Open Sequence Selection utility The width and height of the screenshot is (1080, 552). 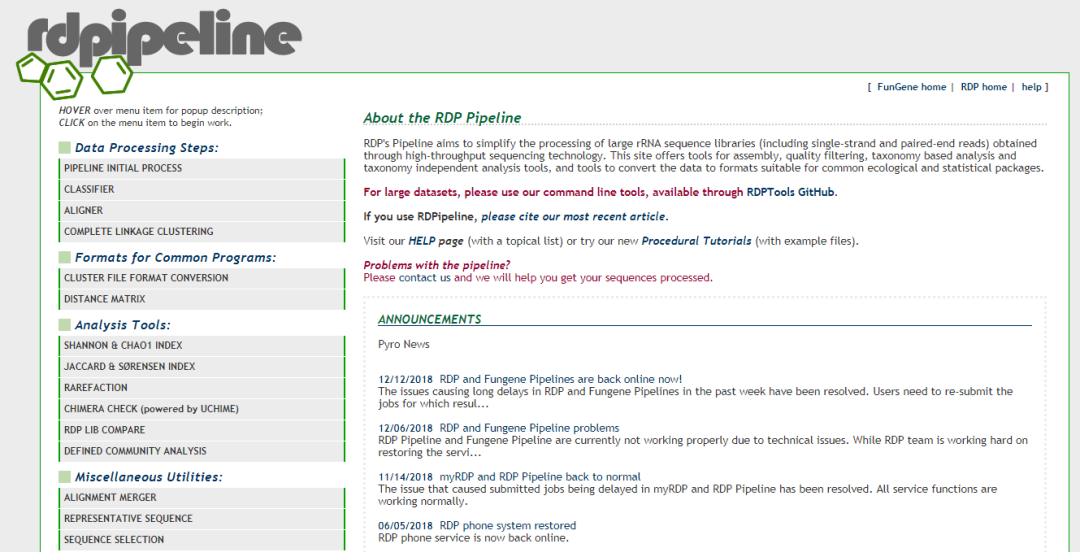(202, 540)
